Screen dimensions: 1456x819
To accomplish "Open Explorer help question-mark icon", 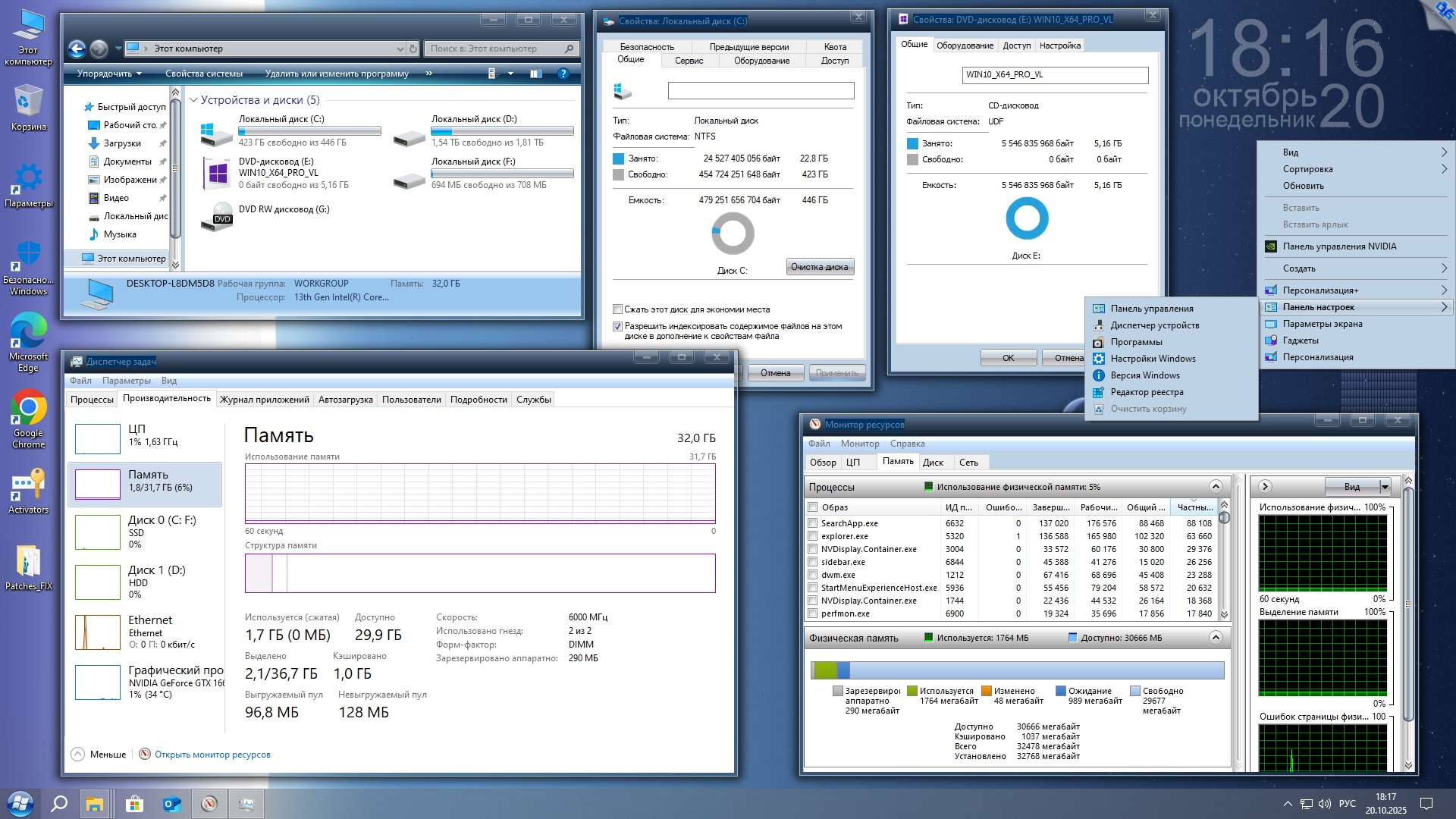I will 563,74.
